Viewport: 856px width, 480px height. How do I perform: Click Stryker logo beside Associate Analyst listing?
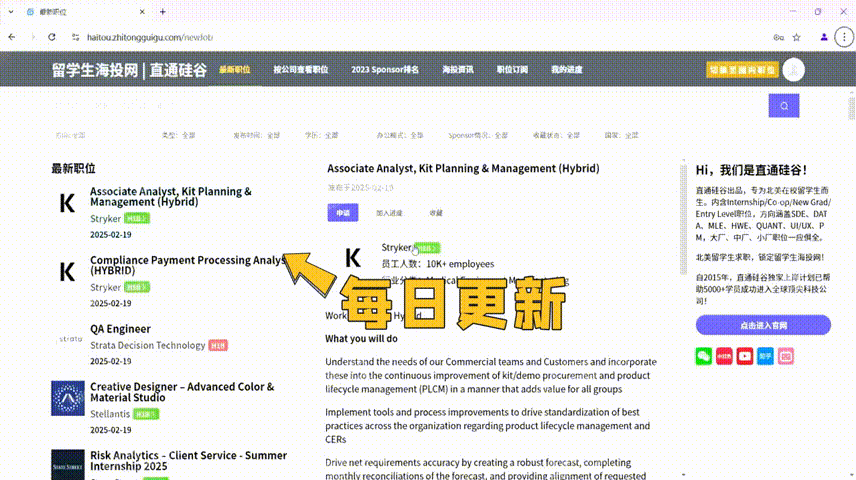(x=67, y=203)
